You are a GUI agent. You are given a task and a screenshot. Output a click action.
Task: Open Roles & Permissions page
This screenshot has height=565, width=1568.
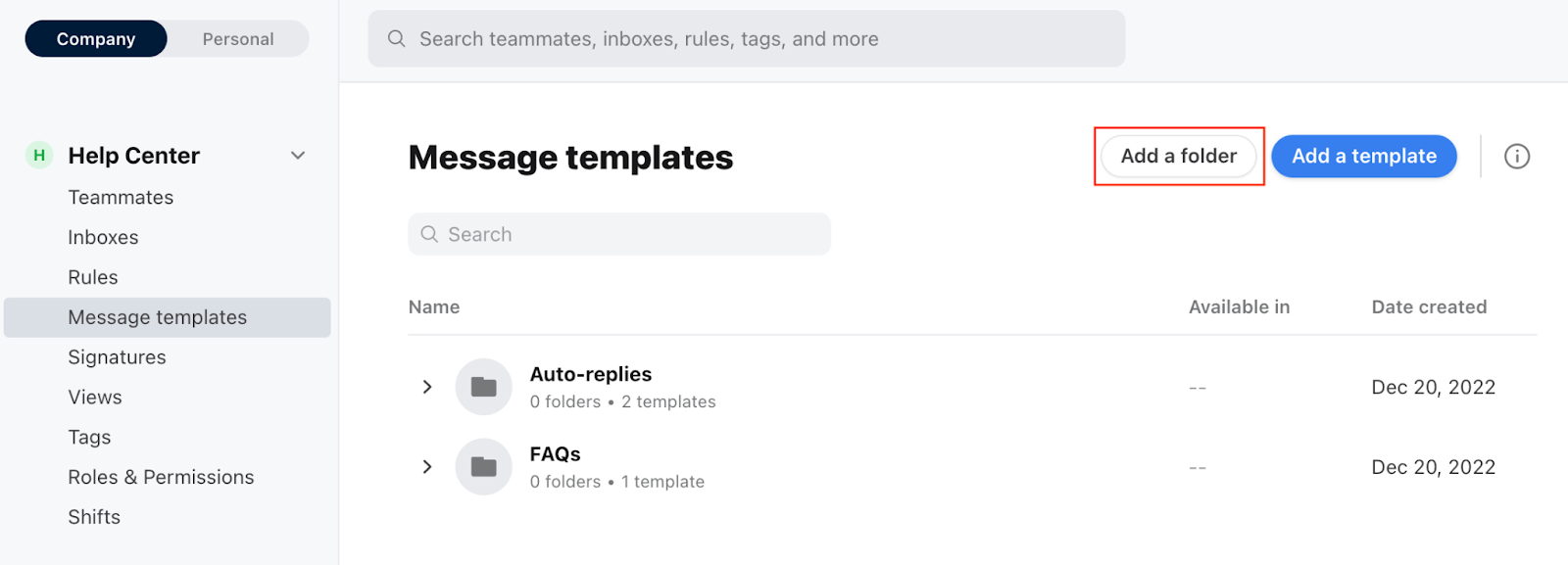coord(161,477)
